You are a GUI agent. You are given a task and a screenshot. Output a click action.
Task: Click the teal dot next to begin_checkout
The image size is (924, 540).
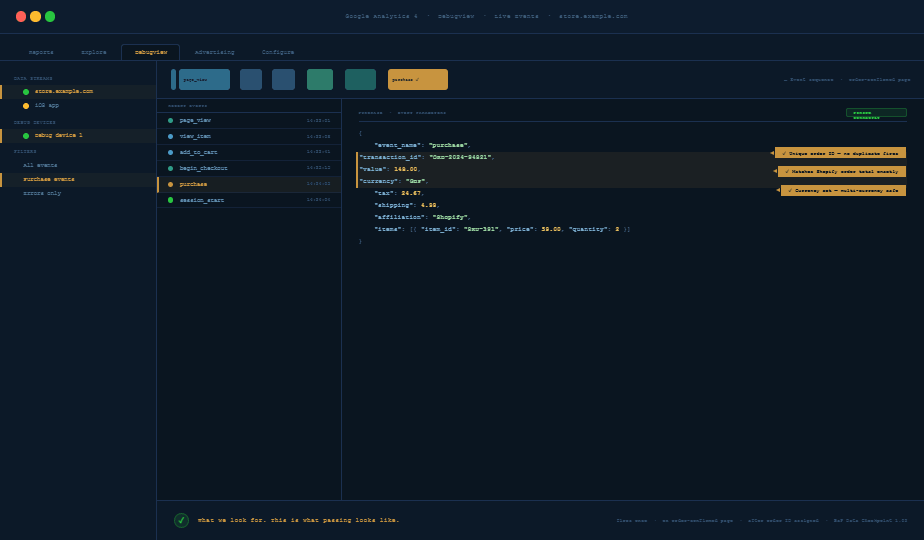pyautogui.click(x=171, y=168)
